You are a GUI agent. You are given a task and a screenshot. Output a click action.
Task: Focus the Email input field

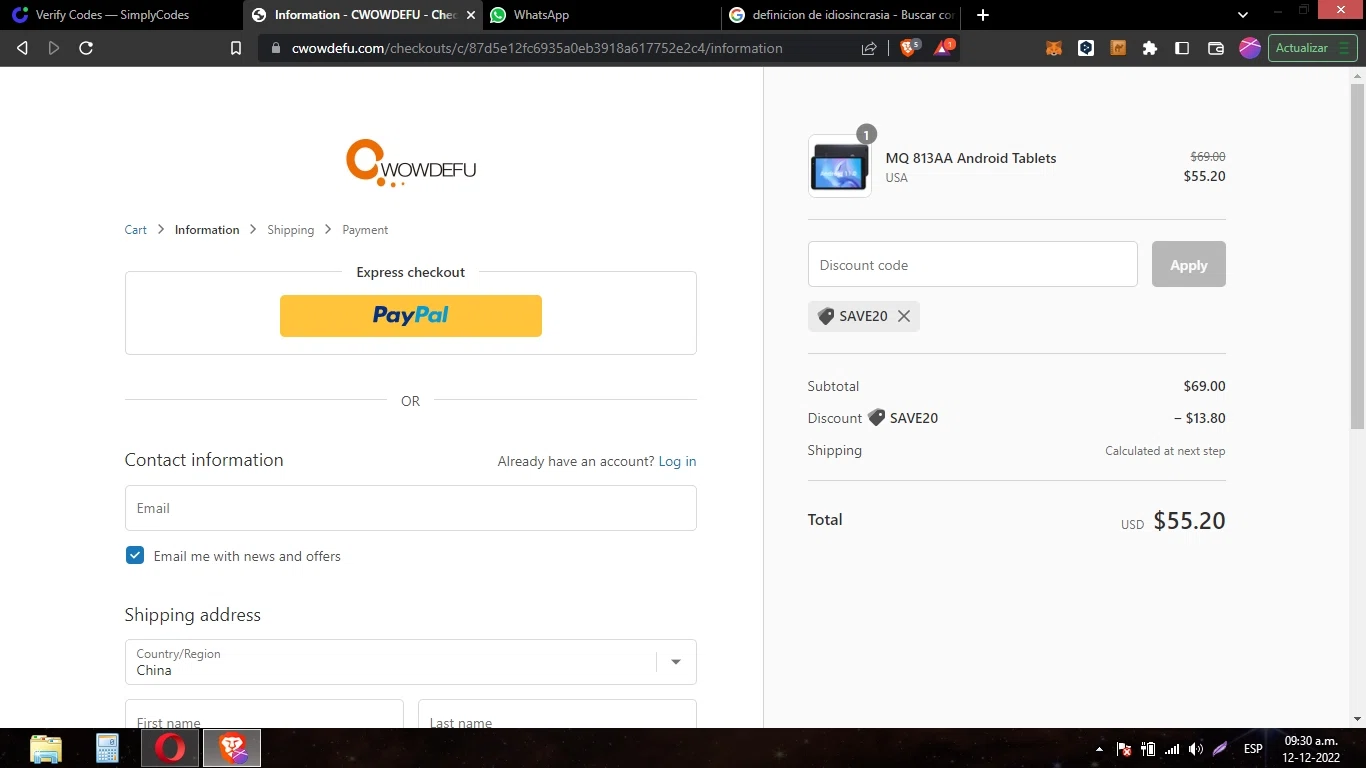pyautogui.click(x=411, y=508)
